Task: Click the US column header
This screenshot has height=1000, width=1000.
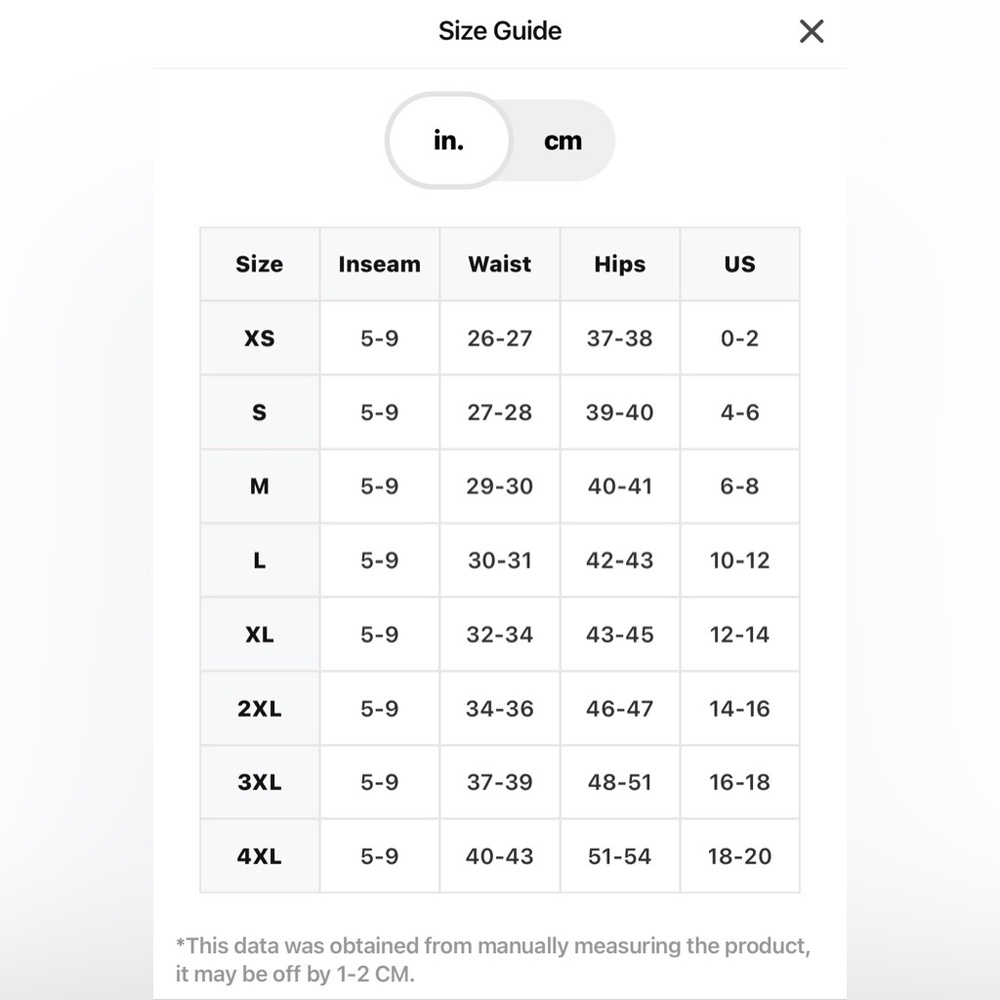Action: [740, 264]
